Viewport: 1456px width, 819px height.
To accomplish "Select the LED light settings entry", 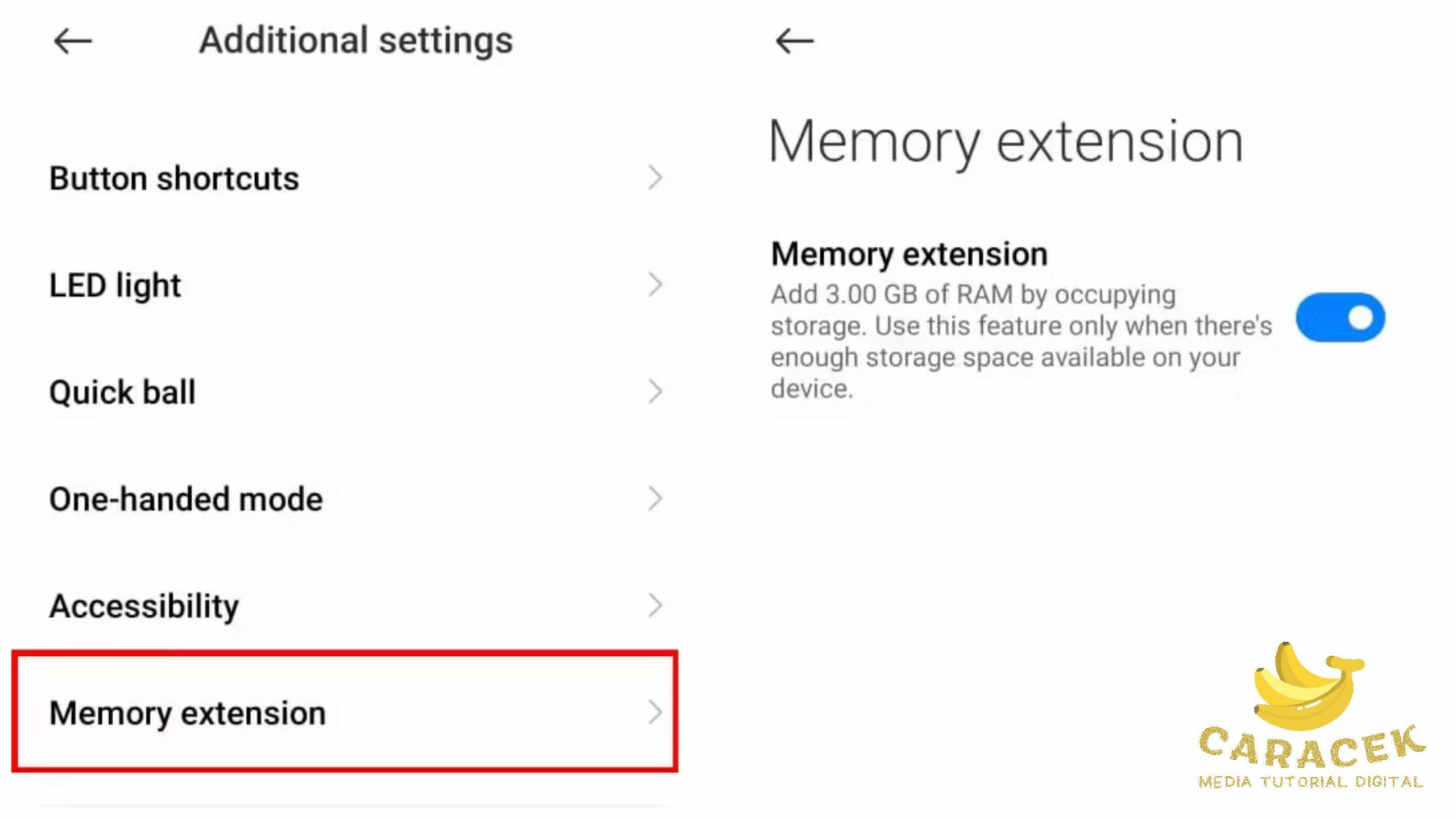I will coord(115,286).
